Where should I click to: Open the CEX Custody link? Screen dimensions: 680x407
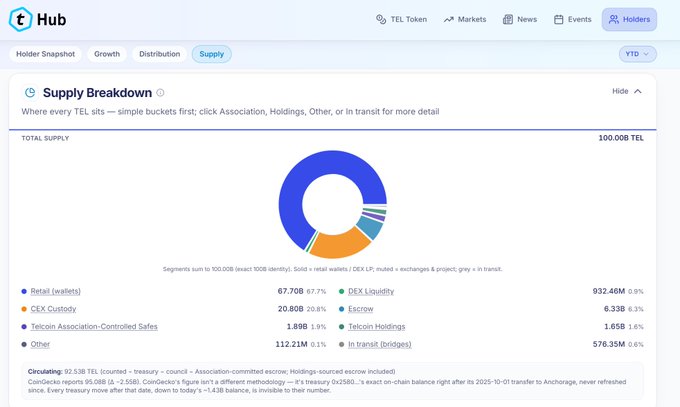click(53, 309)
